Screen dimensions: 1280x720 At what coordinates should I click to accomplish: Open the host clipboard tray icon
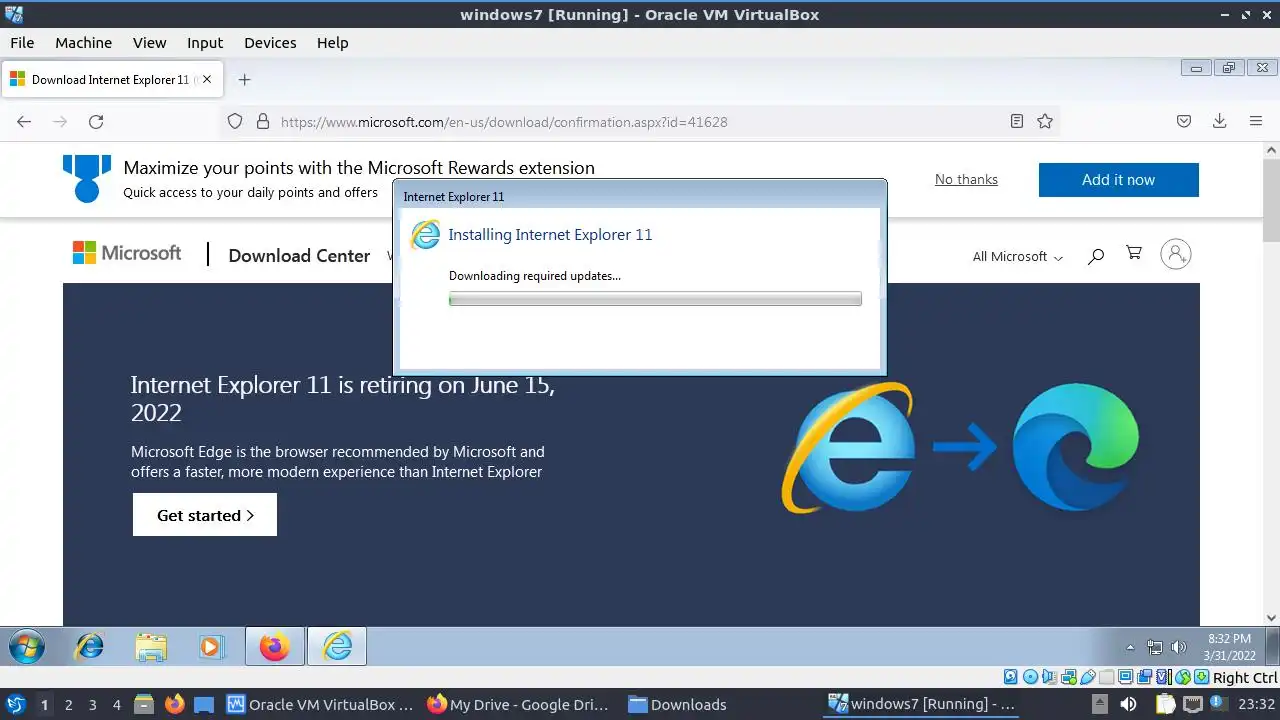(1165, 705)
